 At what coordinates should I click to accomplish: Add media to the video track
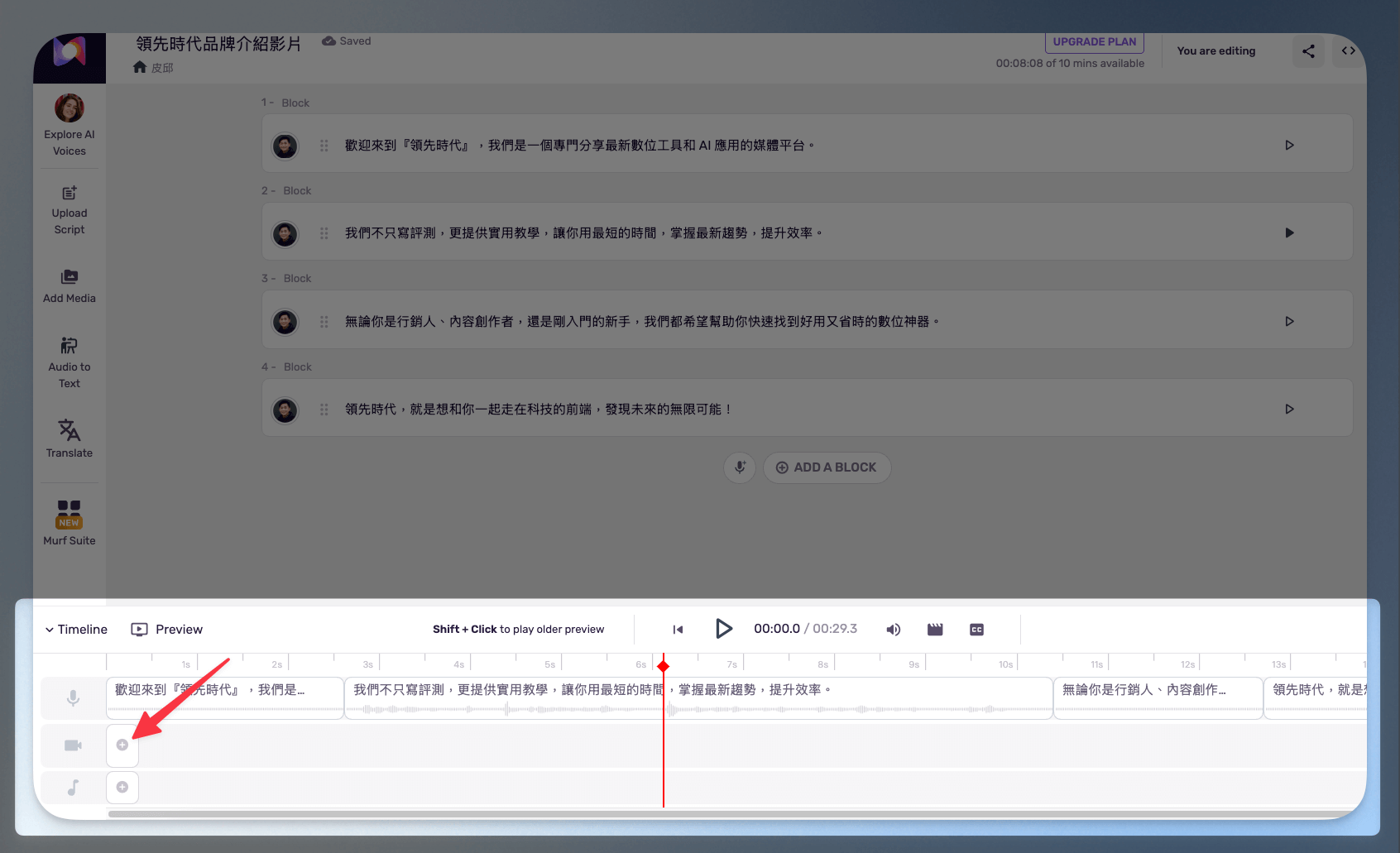(122, 745)
